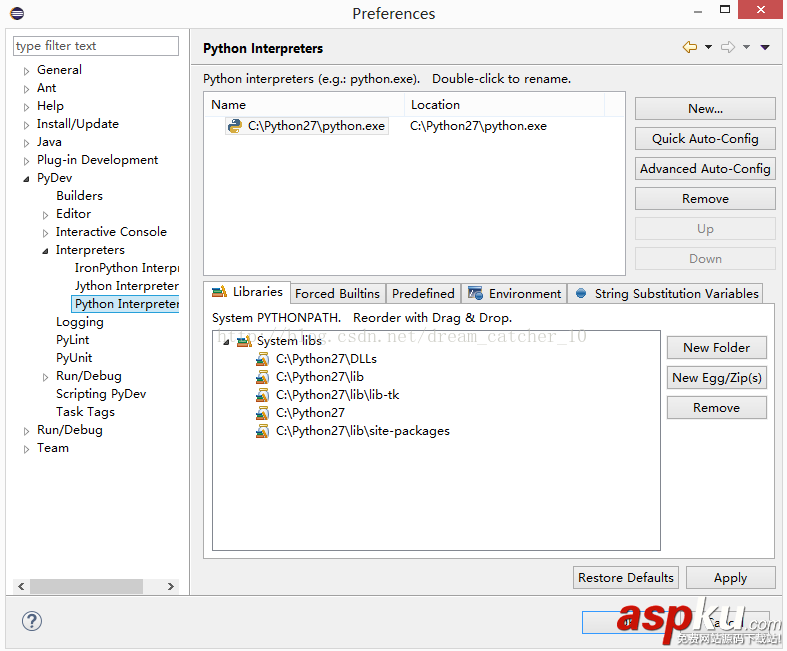Expand the Plug-in Development node

pyautogui.click(x=26, y=162)
